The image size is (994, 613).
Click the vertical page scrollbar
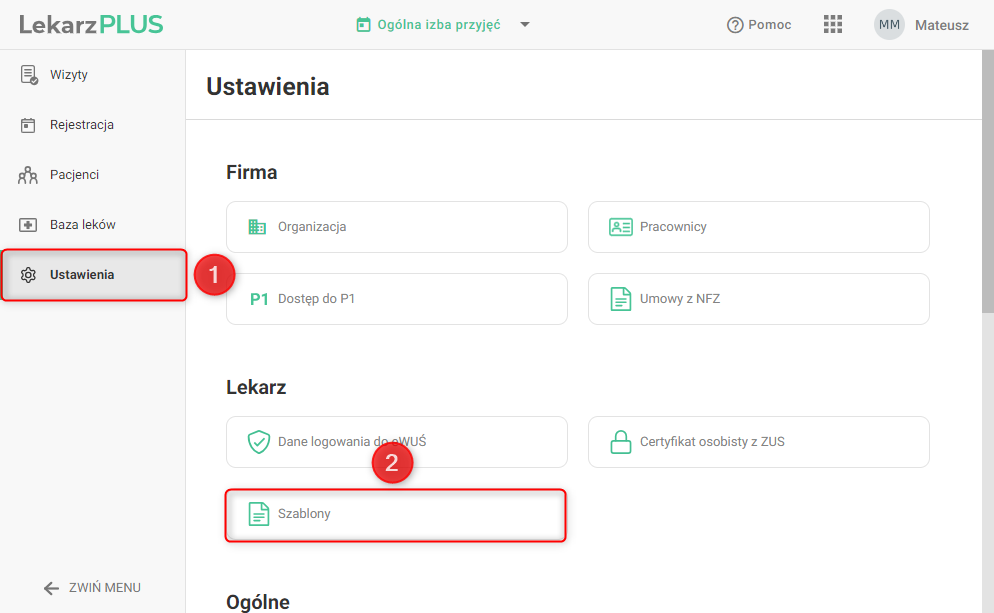click(x=987, y=200)
